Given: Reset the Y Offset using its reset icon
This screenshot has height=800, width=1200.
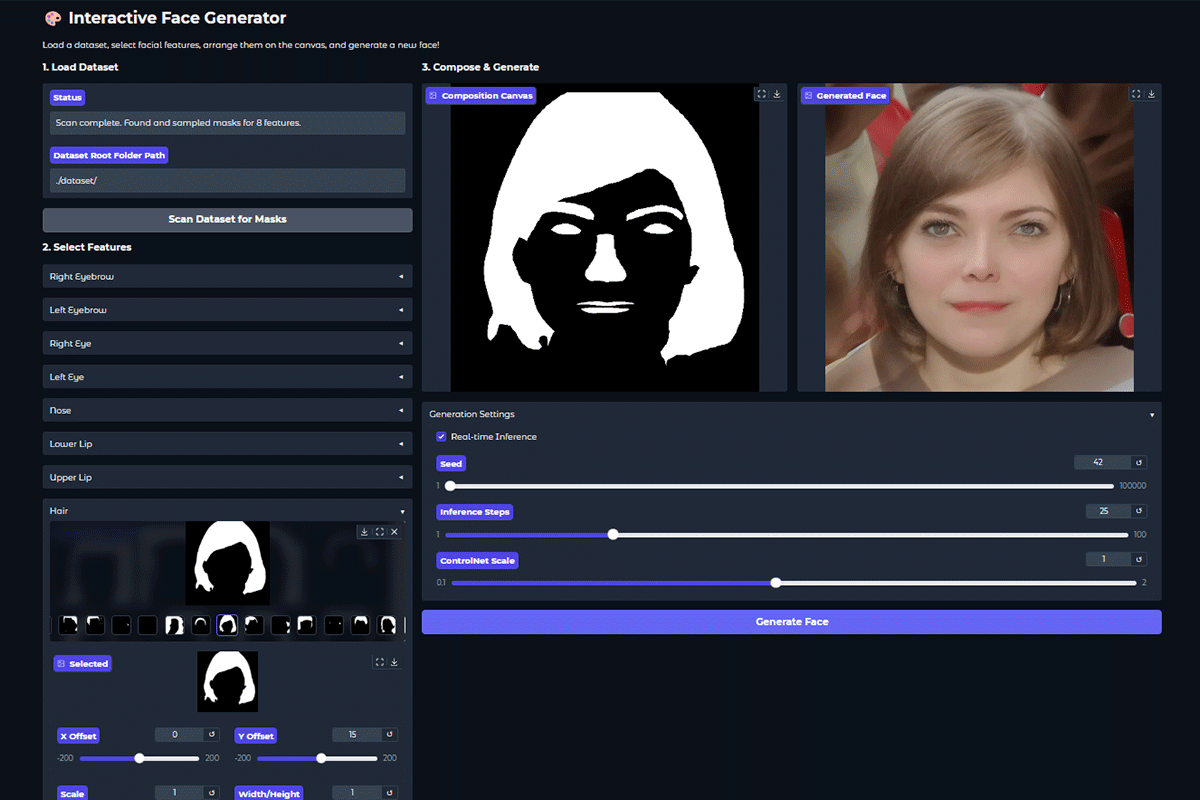Looking at the screenshot, I should click(390, 735).
